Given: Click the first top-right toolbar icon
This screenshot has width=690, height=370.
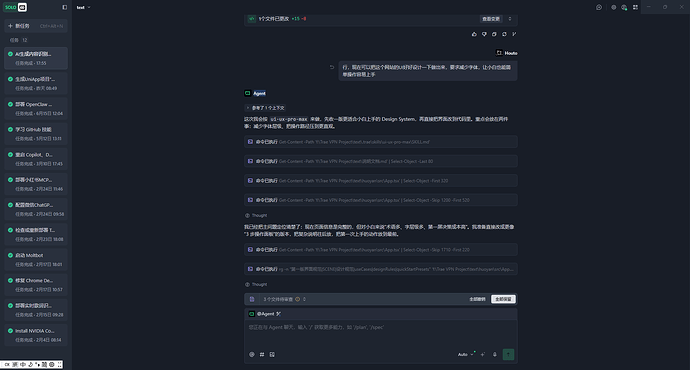Looking at the screenshot, I should [599, 7].
